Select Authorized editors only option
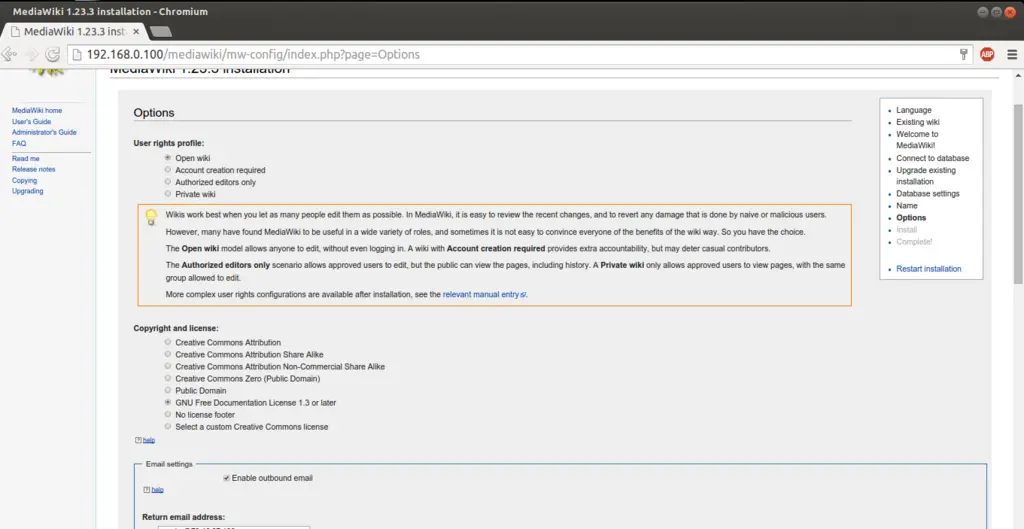The image size is (1024, 529). coord(168,182)
